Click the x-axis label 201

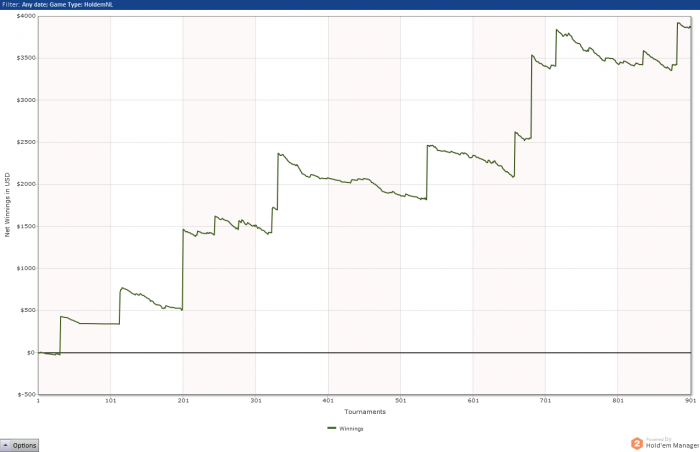[x=183, y=401]
